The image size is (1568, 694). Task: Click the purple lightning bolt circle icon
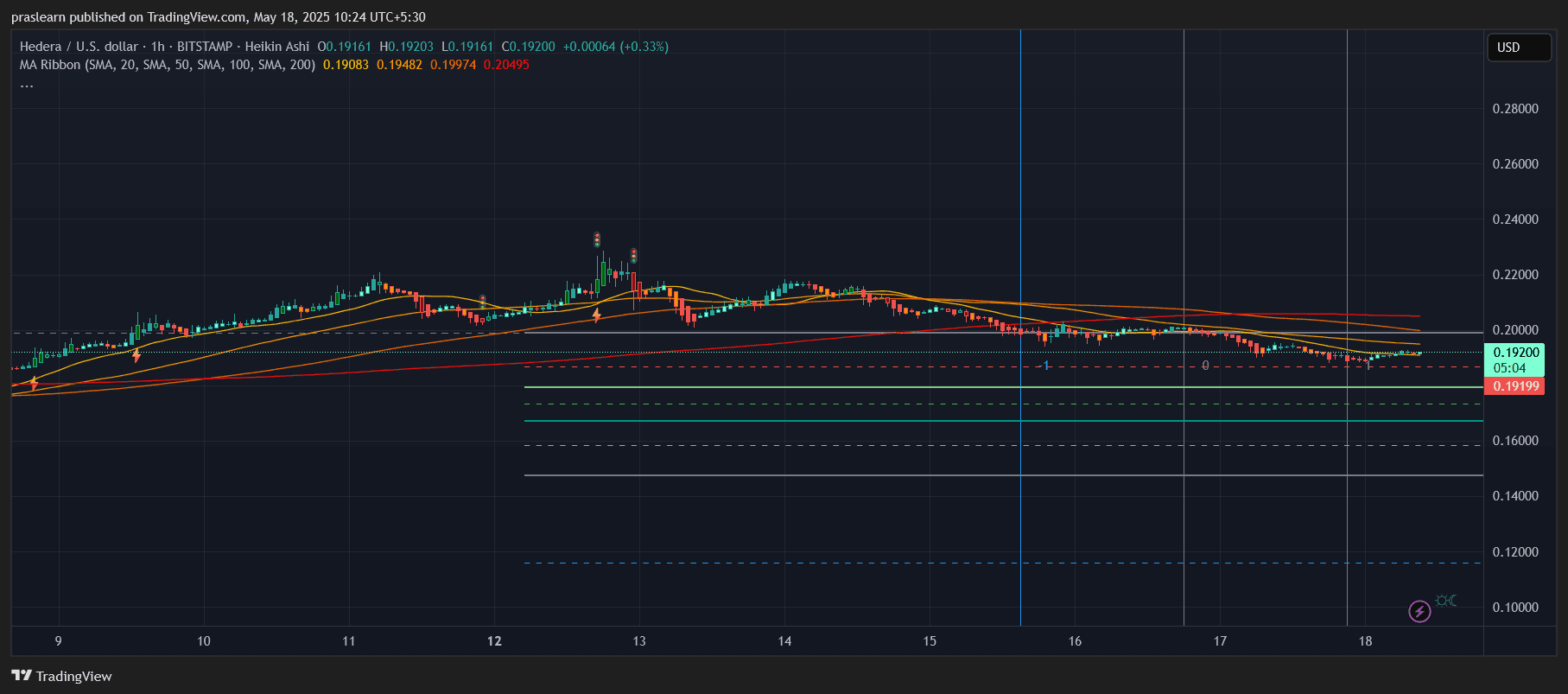1419,612
